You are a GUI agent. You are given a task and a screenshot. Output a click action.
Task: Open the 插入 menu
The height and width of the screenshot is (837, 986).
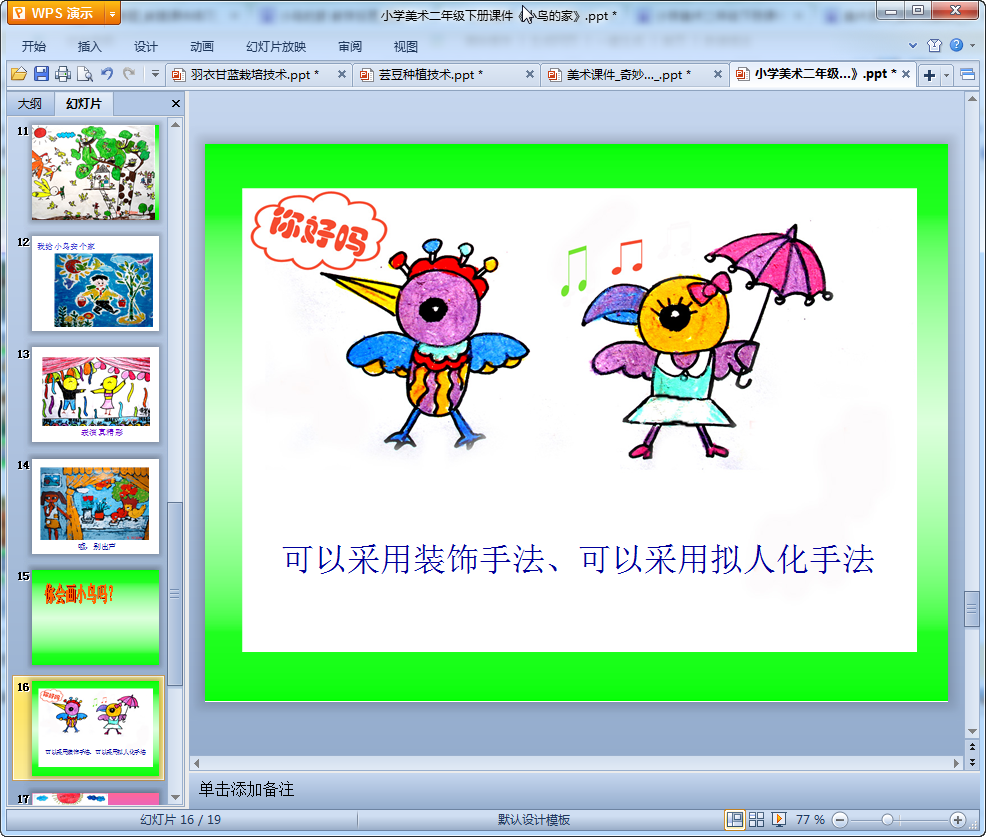89,47
